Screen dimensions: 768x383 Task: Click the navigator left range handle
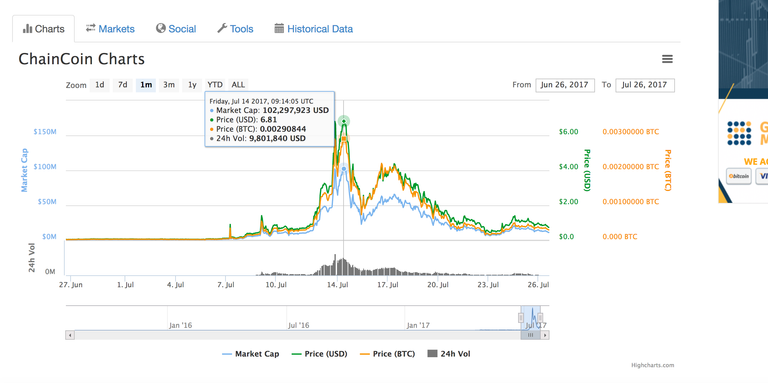pos(521,318)
